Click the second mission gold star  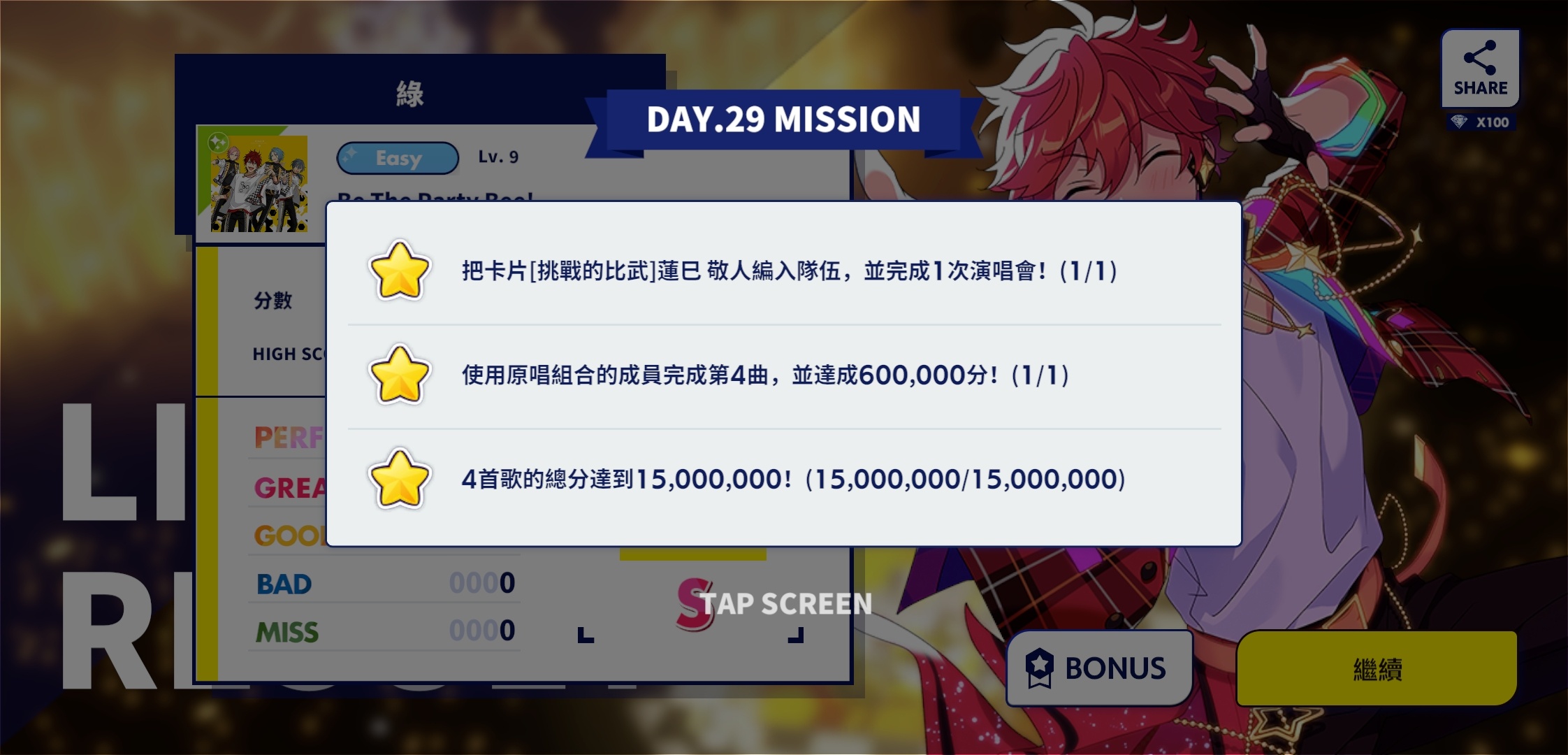click(399, 375)
